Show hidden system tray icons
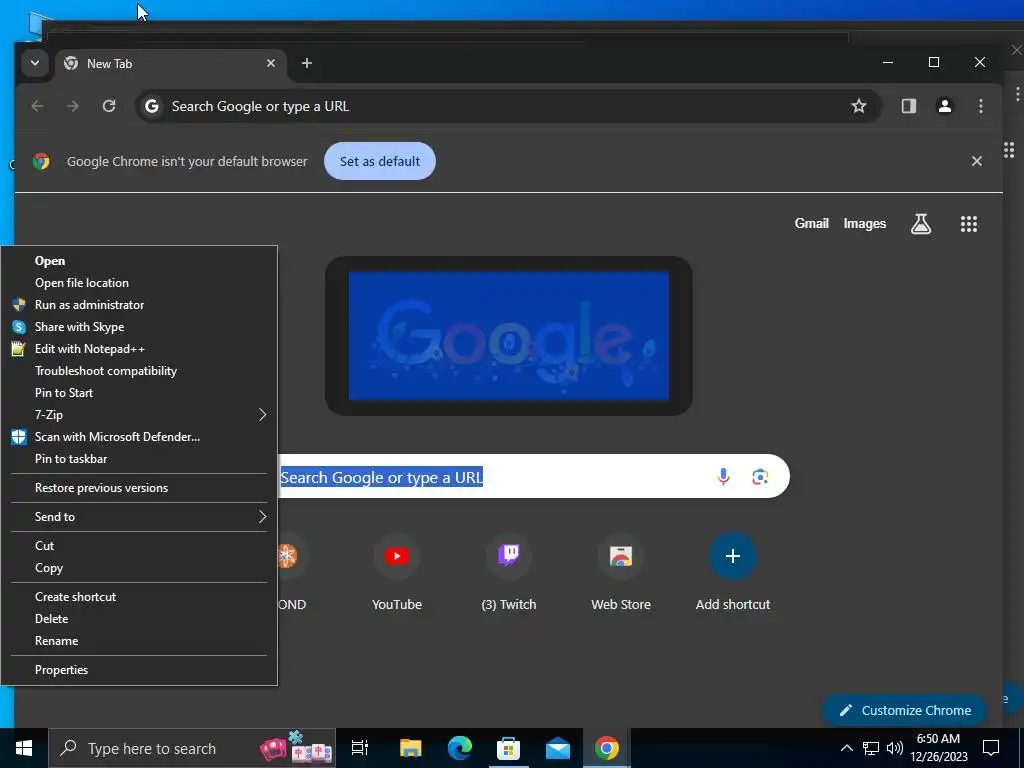1024x768 pixels. [846, 748]
